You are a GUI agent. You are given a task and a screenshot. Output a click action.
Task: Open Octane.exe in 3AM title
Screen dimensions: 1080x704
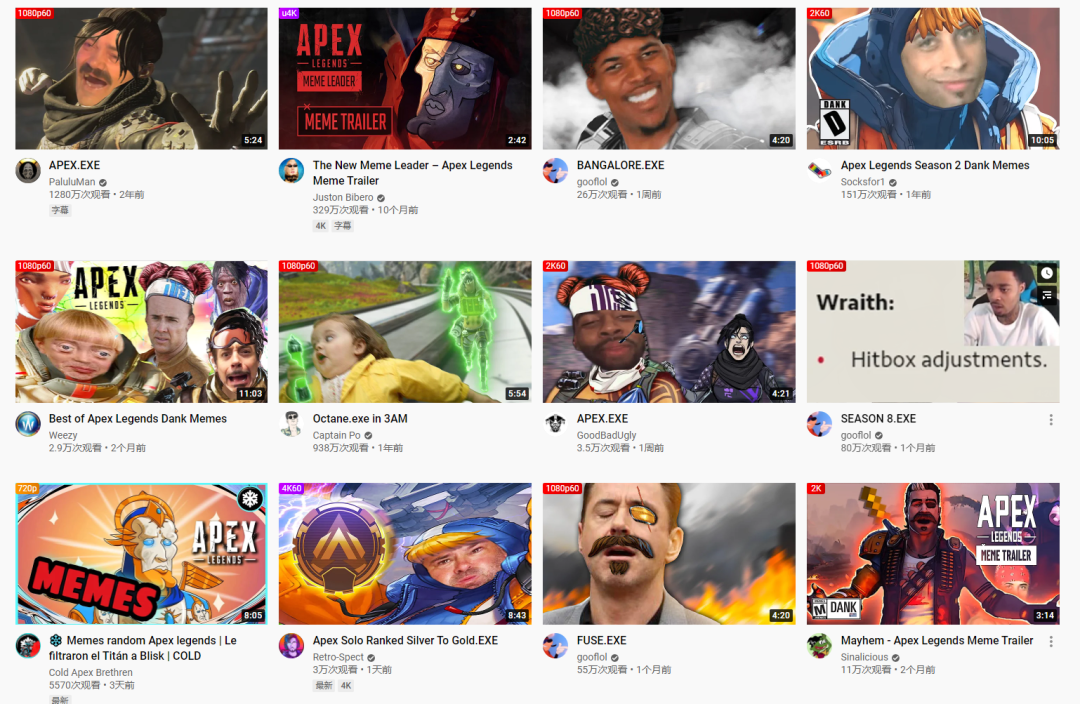pyautogui.click(x=360, y=419)
